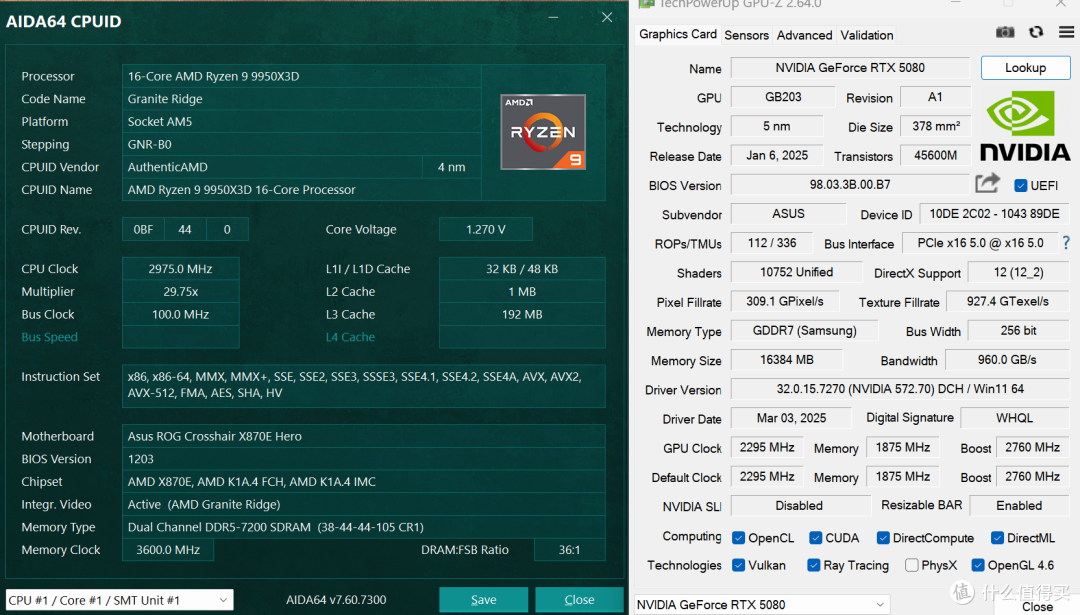Click the GPU name field in GPU-Z
This screenshot has width=1080, height=615.
coord(850,67)
